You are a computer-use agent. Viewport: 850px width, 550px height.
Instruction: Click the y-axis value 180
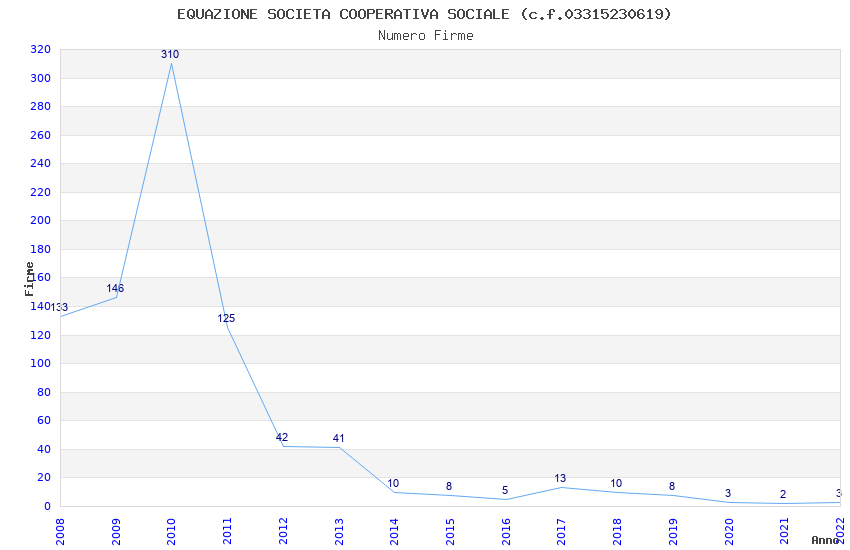tap(41, 249)
